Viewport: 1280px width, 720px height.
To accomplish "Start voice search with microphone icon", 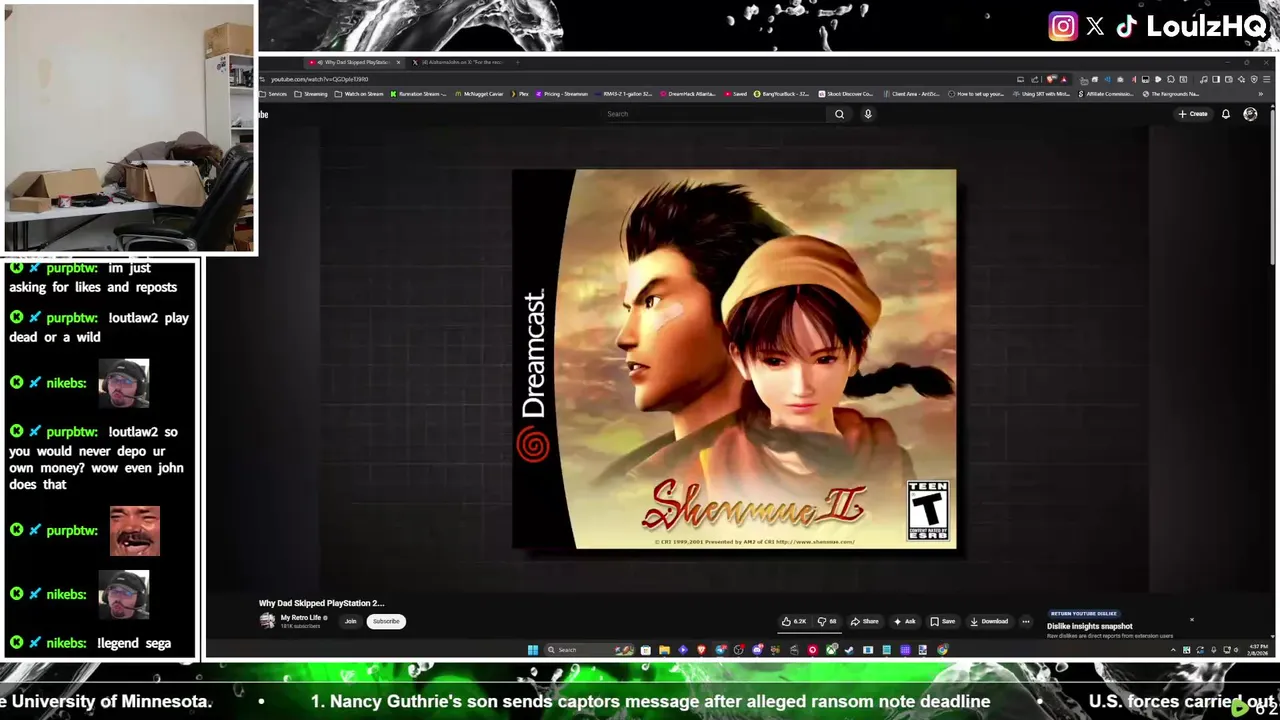I will (x=868, y=114).
